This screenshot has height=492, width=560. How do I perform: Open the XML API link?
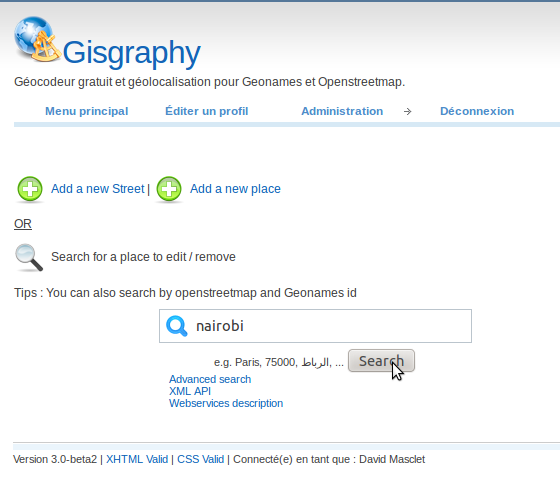tap(190, 391)
